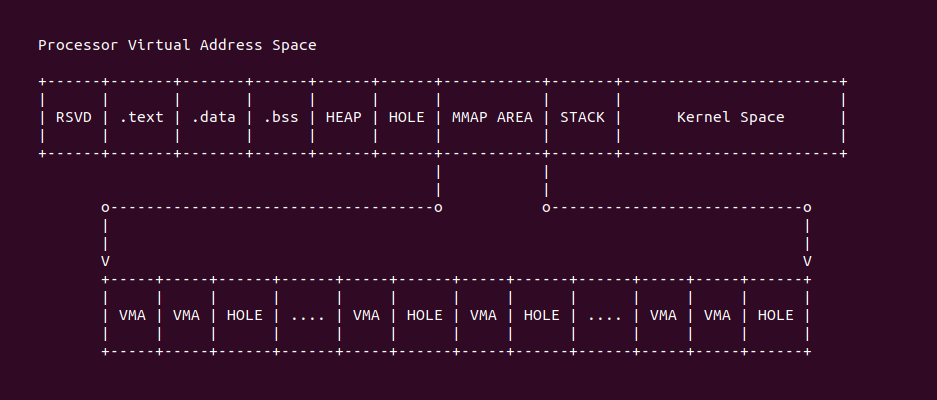
Task: Select the second "...." ellipsis cell in the bottom row
Action: click(605, 315)
